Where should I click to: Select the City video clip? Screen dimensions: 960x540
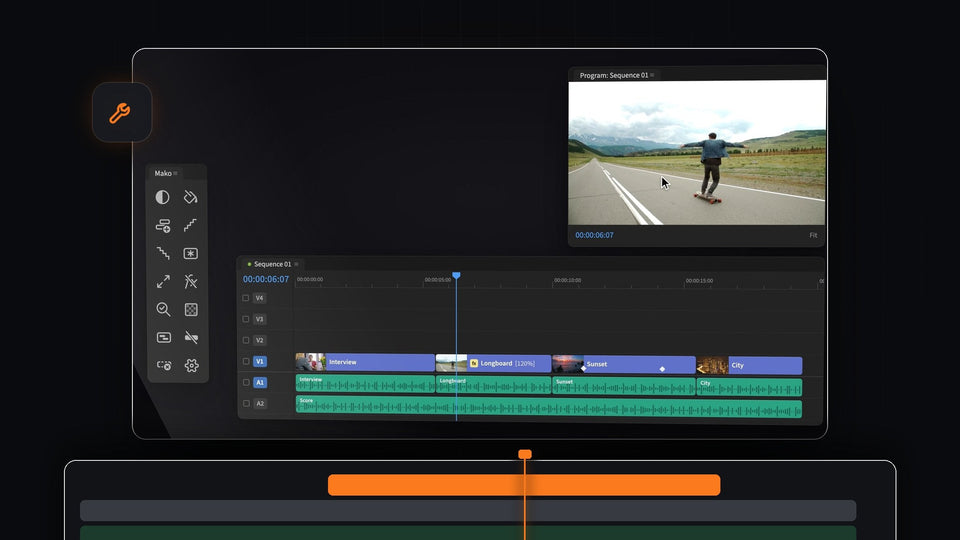click(x=749, y=366)
